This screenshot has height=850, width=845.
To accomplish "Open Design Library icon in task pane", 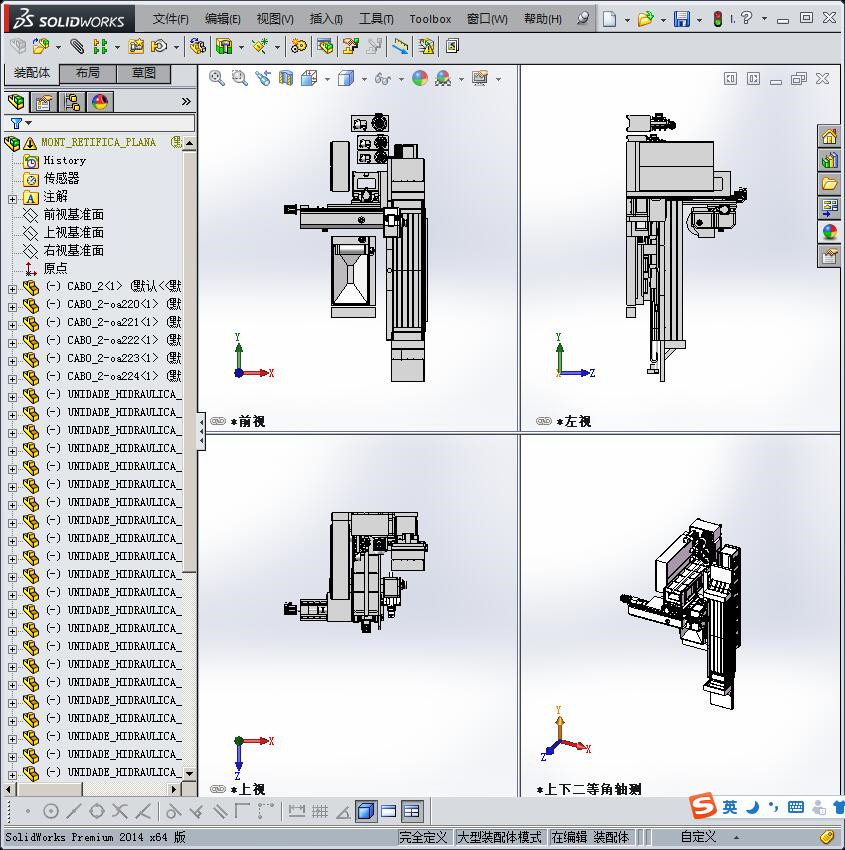I will (x=829, y=160).
